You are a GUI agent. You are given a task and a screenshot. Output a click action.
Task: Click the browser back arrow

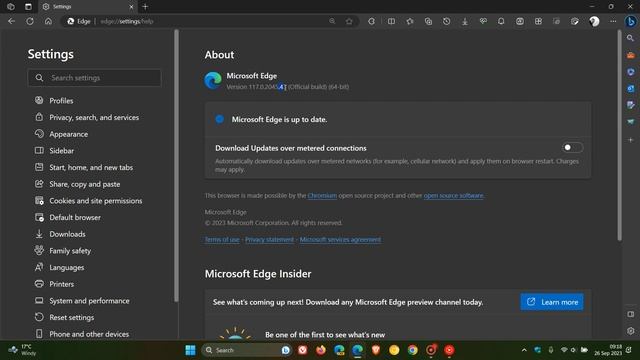11,21
